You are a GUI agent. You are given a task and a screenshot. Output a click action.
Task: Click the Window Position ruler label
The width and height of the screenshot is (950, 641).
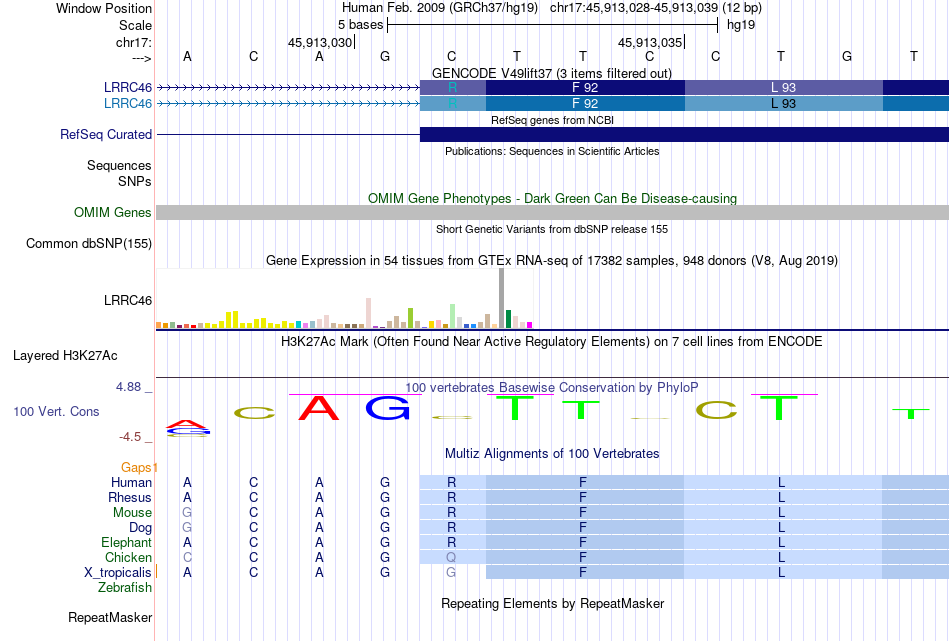pyautogui.click(x=104, y=8)
